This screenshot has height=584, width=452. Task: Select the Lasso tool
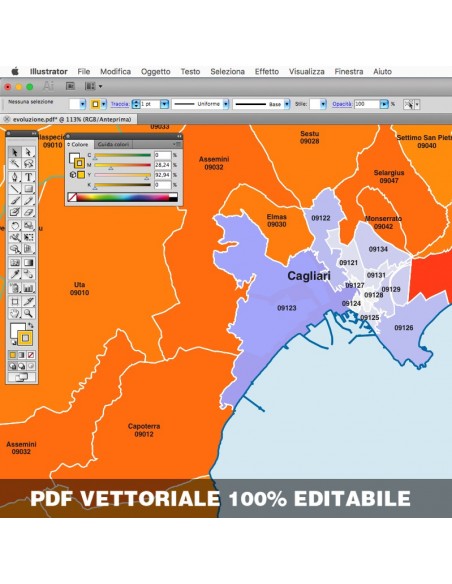tap(28, 164)
